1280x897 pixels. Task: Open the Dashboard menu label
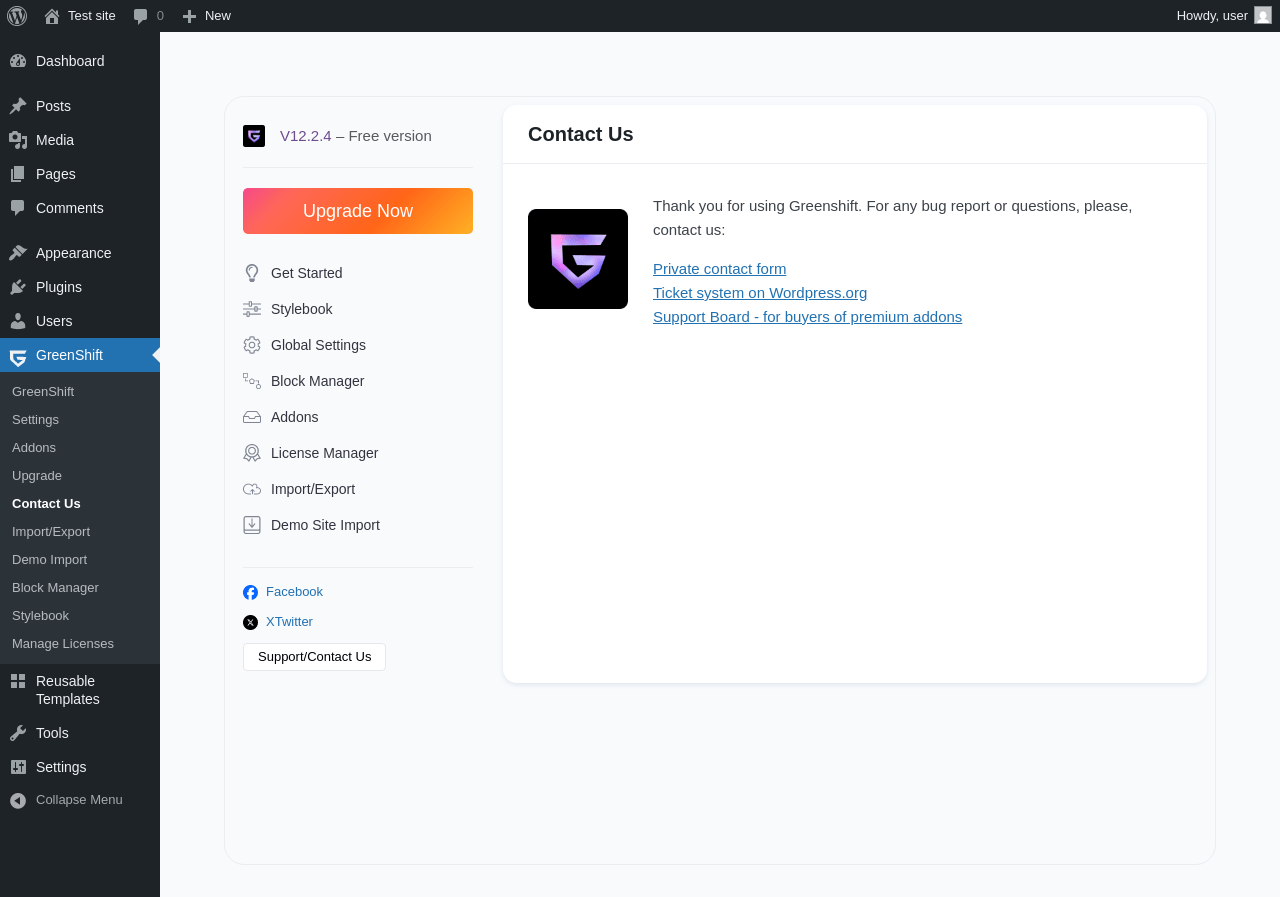[x=70, y=61]
